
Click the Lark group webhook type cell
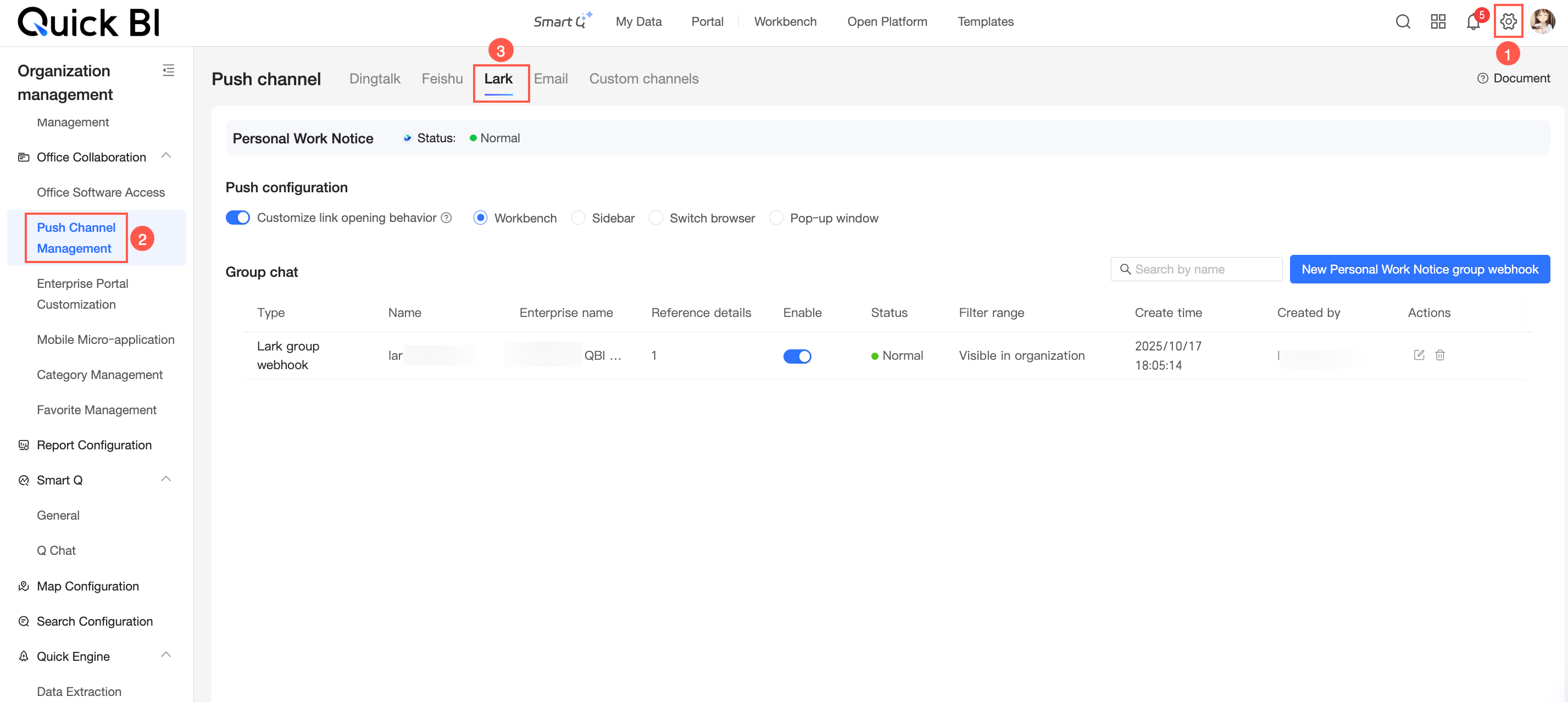(288, 356)
